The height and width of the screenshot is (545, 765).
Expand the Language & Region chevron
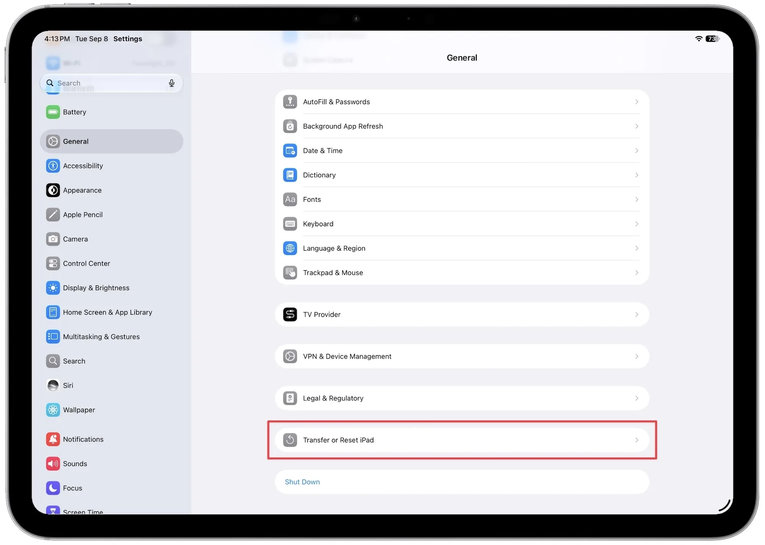click(637, 248)
